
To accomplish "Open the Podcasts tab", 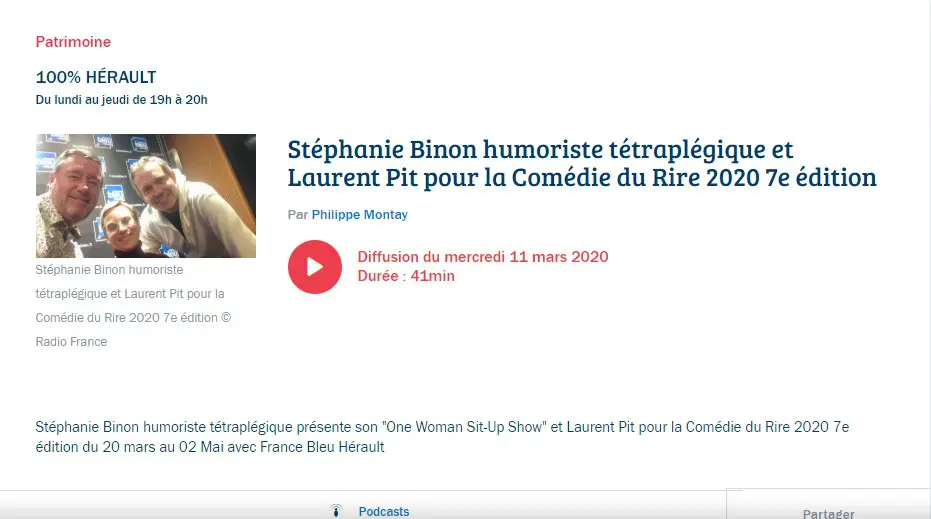I will pyautogui.click(x=384, y=511).
